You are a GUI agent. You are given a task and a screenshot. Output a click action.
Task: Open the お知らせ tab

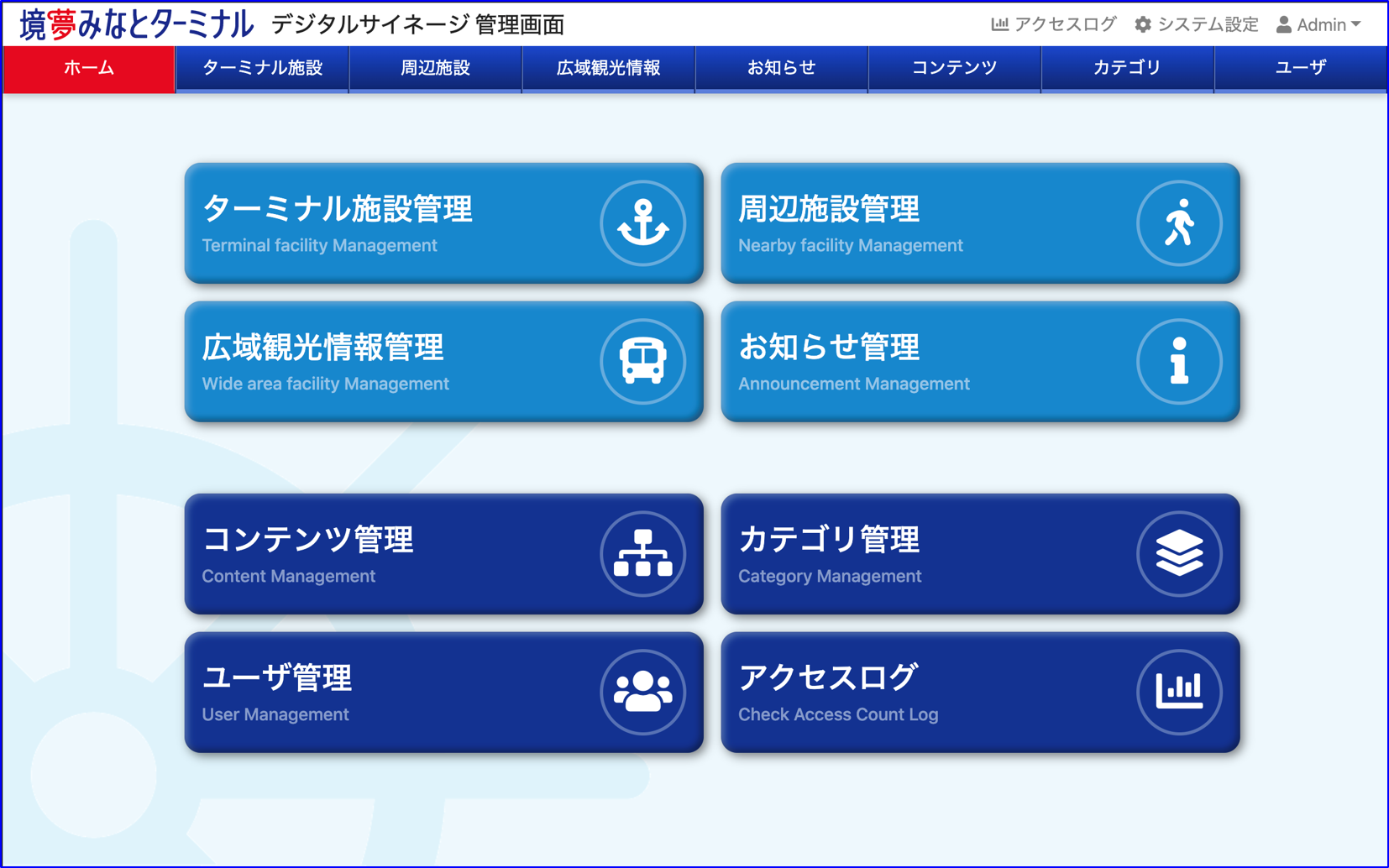pyautogui.click(x=781, y=69)
